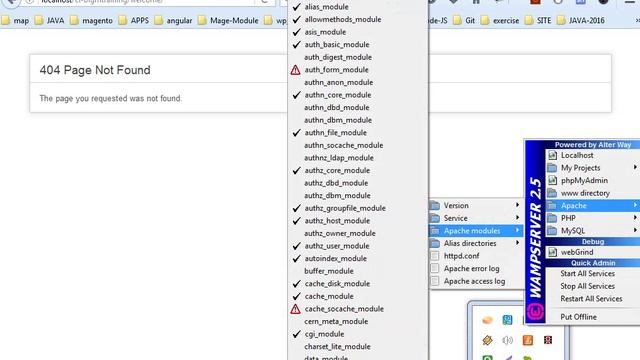Image resolution: width=640 pixels, height=360 pixels.
Task: Expand the My Projects submenu arrow
Action: (x=635, y=167)
